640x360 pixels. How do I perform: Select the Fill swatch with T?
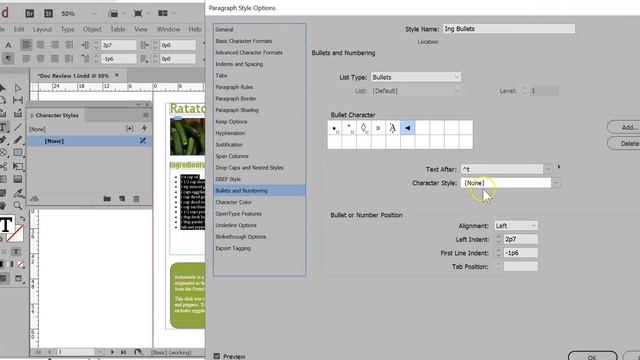(6, 224)
